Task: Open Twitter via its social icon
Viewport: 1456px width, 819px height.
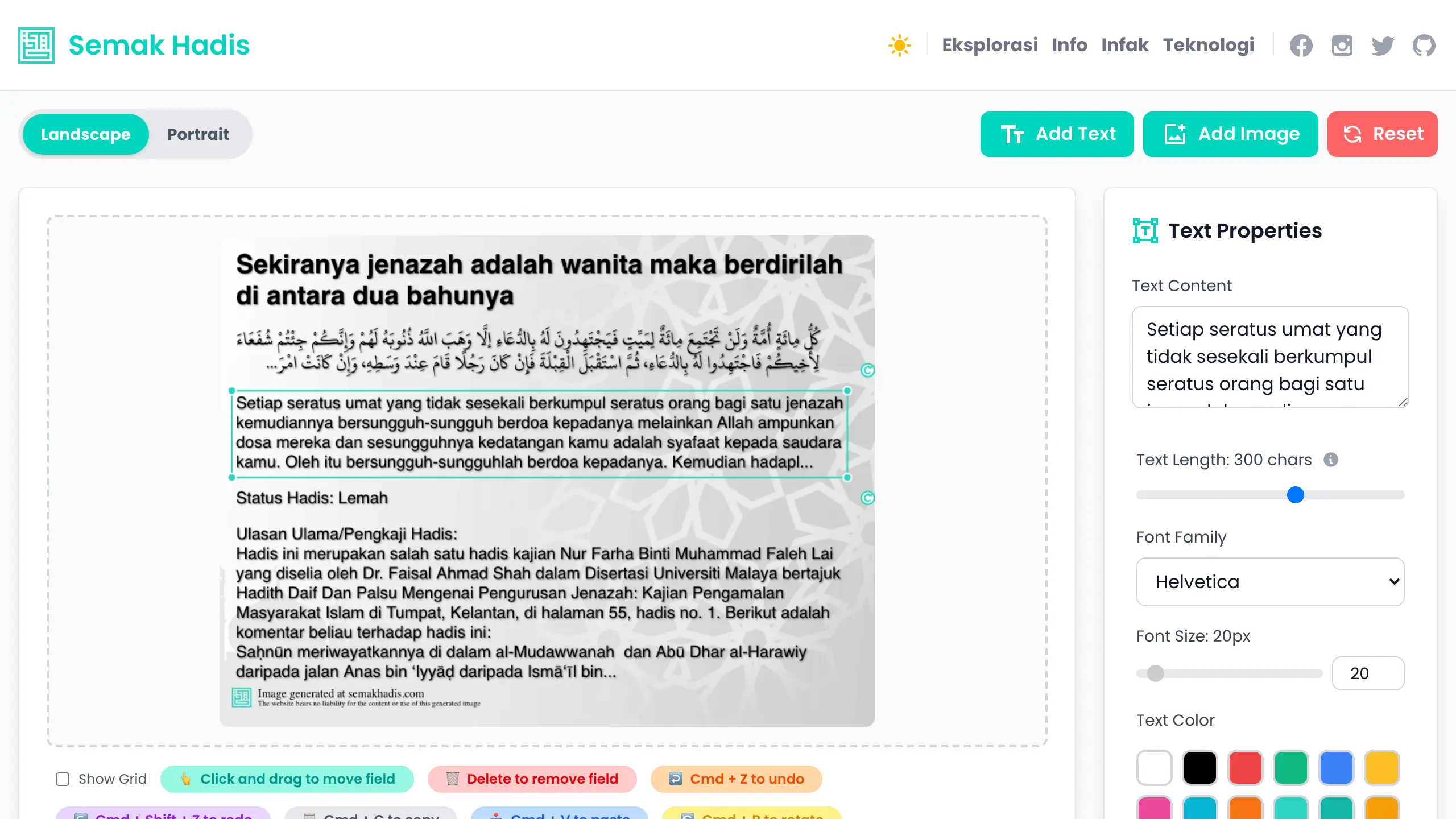Action: click(1383, 45)
